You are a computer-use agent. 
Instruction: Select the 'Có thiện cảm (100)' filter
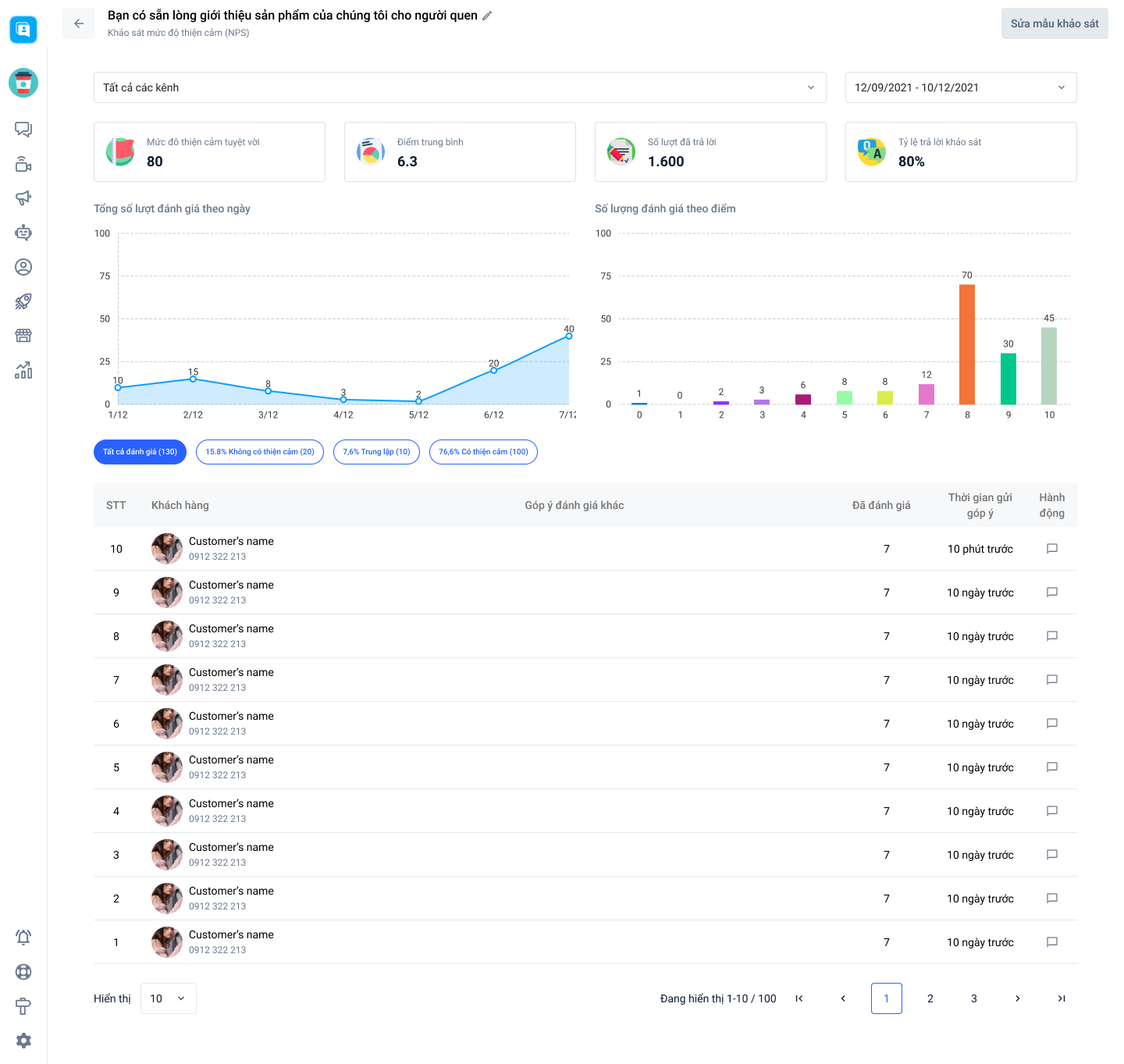pyautogui.click(x=483, y=452)
